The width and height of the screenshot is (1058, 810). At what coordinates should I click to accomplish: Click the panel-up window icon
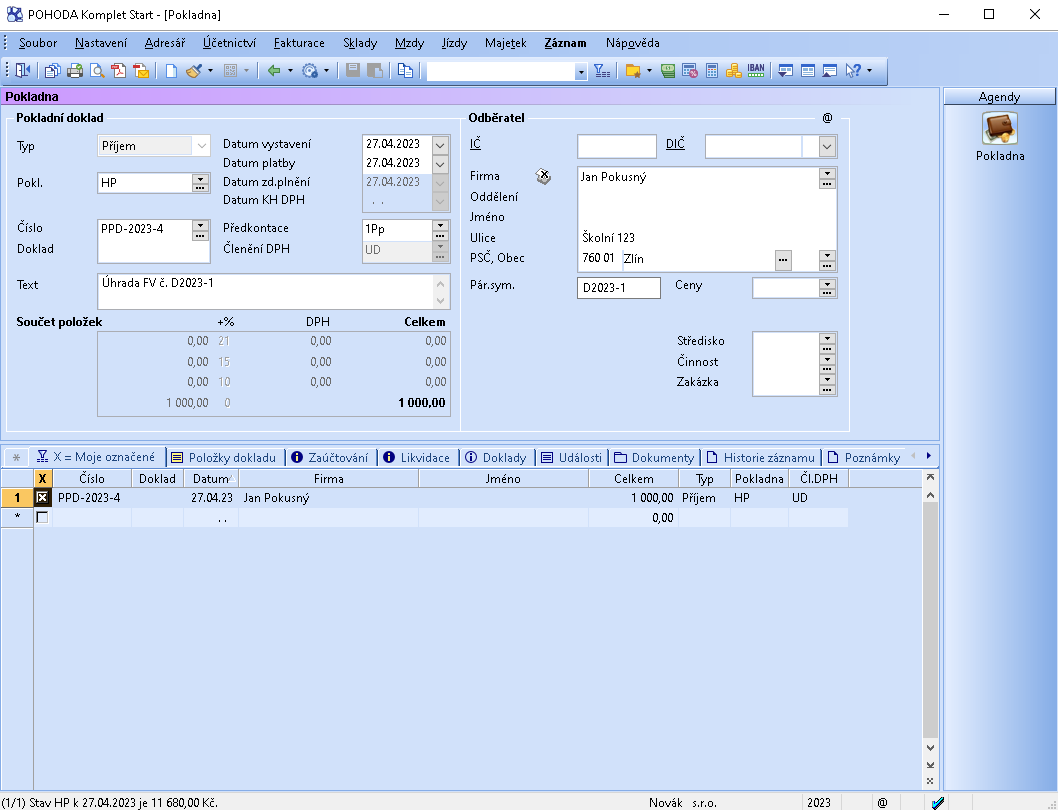[830, 70]
